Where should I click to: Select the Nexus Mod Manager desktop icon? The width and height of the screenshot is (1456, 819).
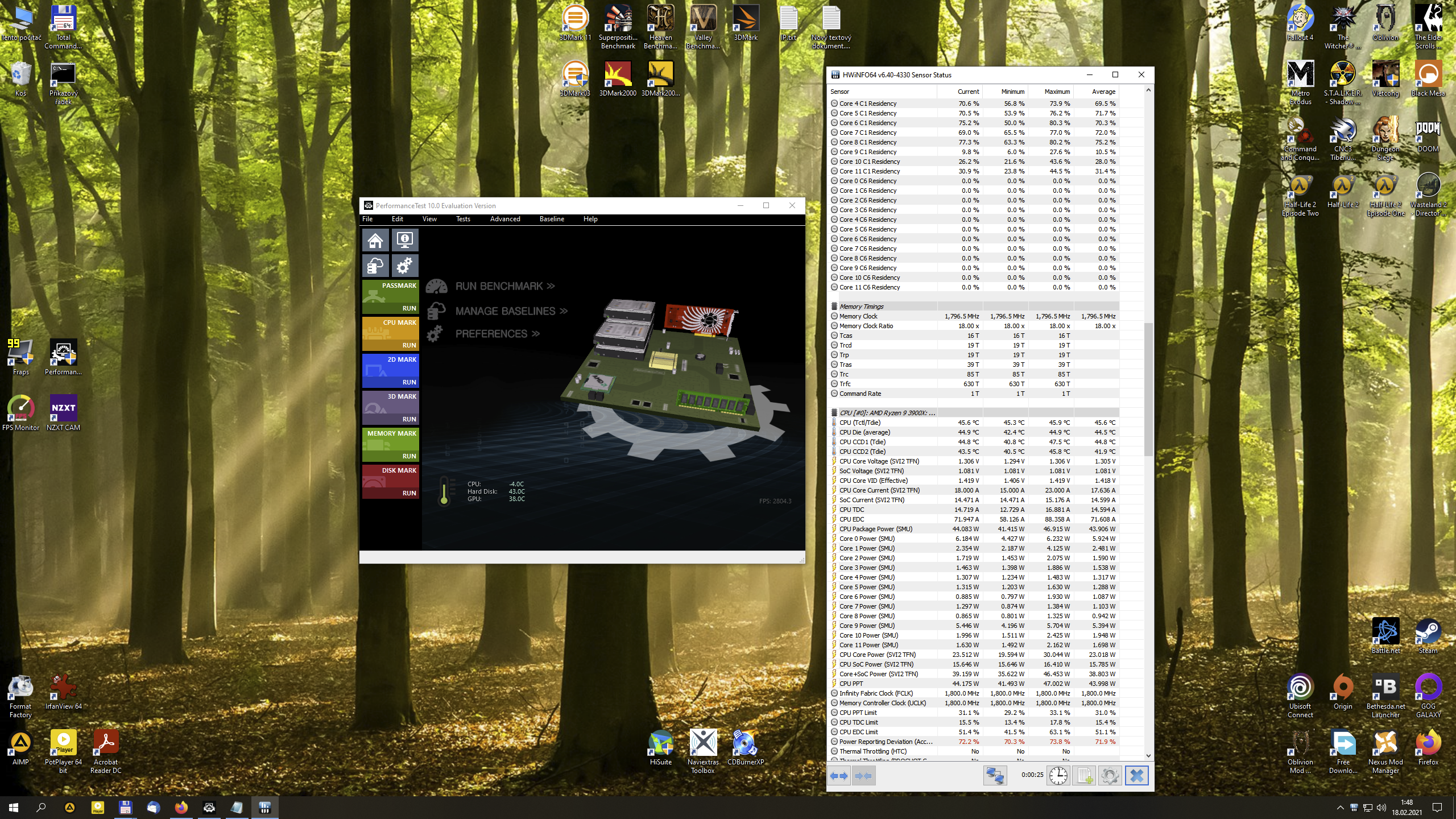1385,752
